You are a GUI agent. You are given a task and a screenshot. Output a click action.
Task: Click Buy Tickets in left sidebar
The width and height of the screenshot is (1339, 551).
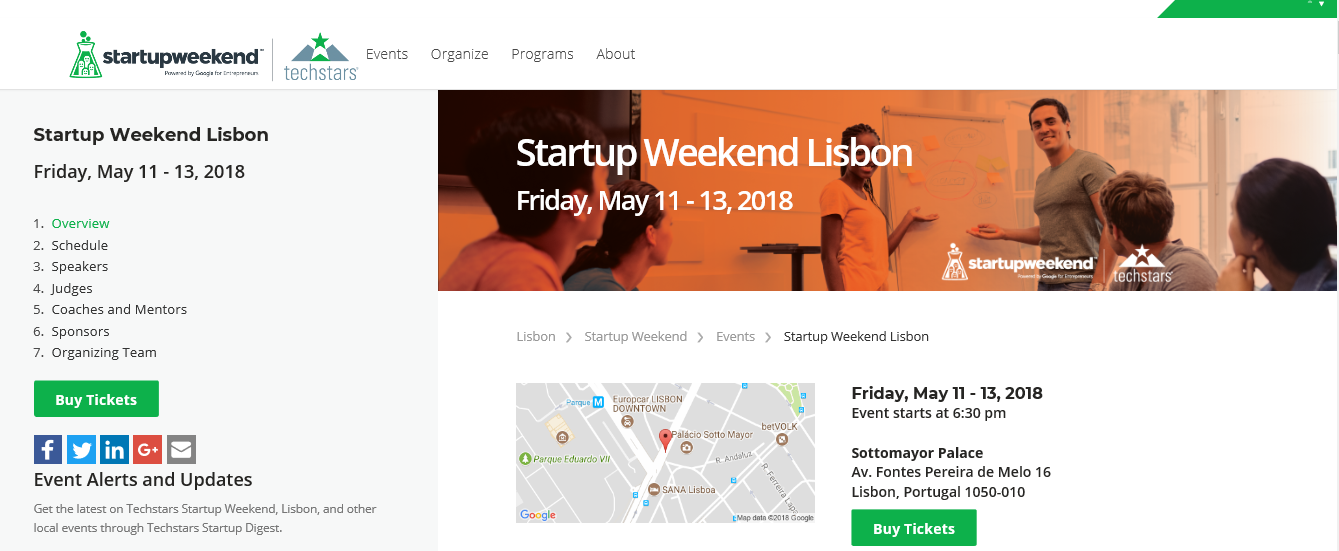click(96, 399)
